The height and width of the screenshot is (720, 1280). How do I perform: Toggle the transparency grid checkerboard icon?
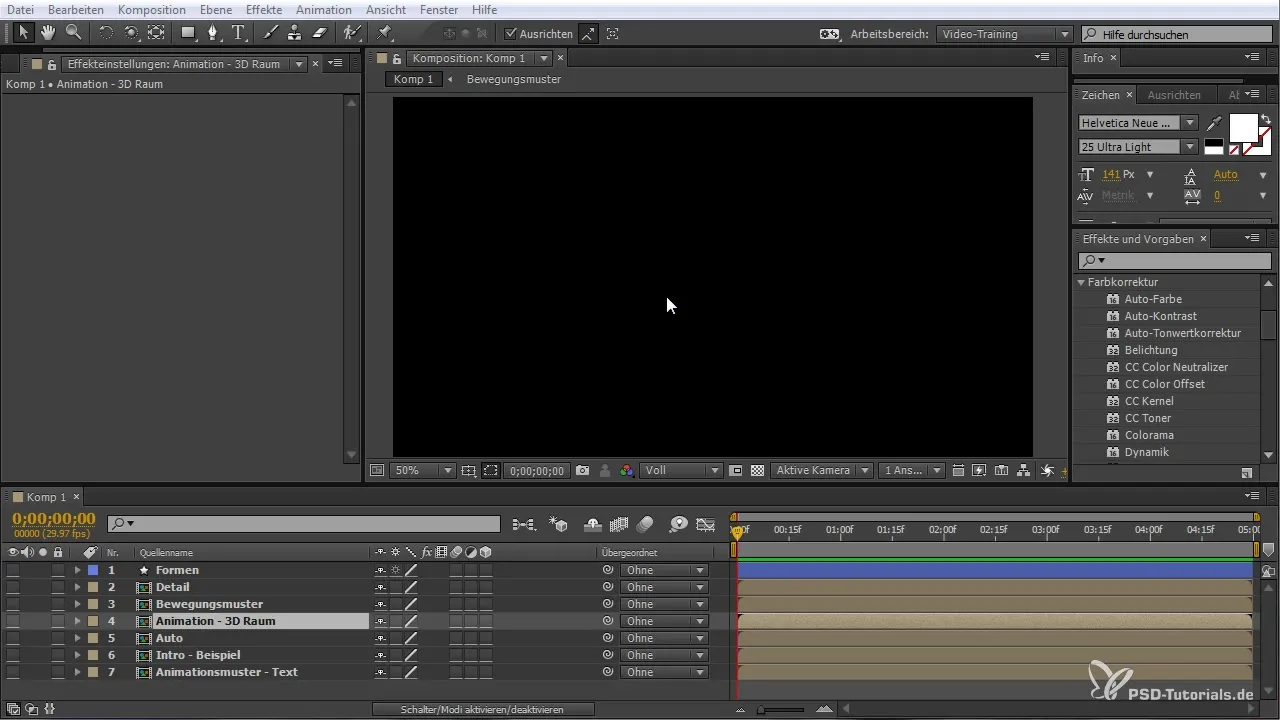(x=757, y=470)
